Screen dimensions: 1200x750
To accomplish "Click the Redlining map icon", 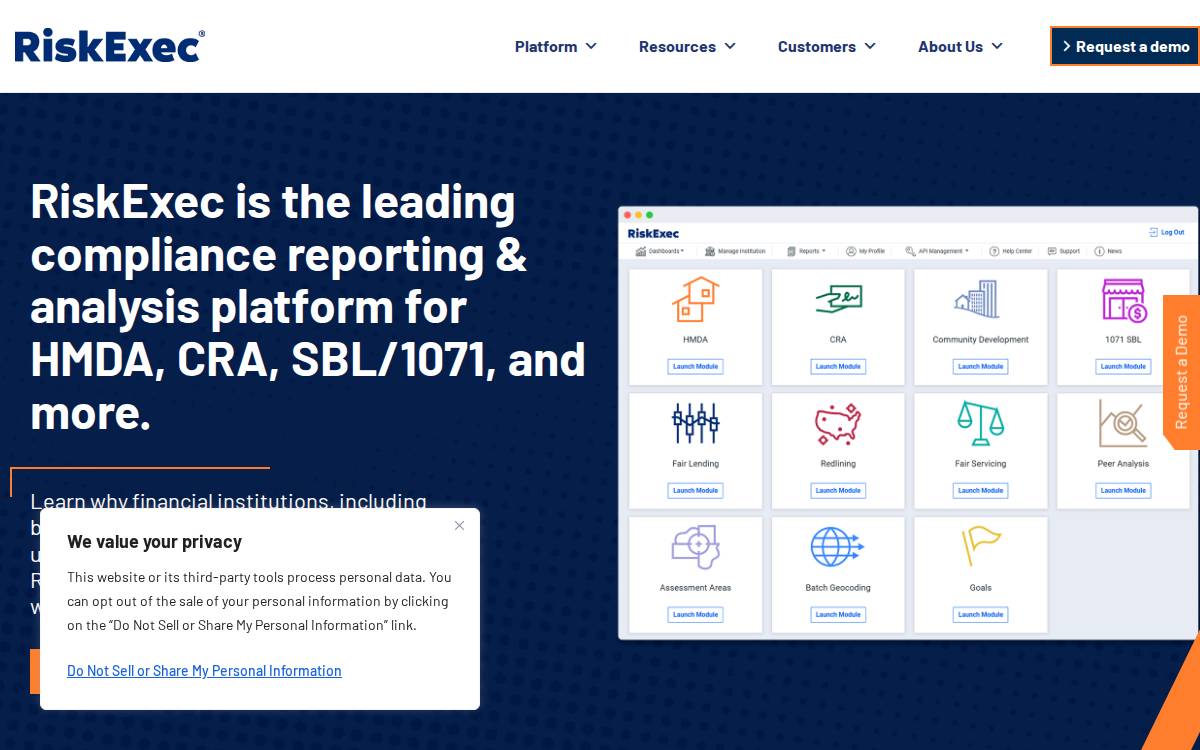I will click(838, 424).
